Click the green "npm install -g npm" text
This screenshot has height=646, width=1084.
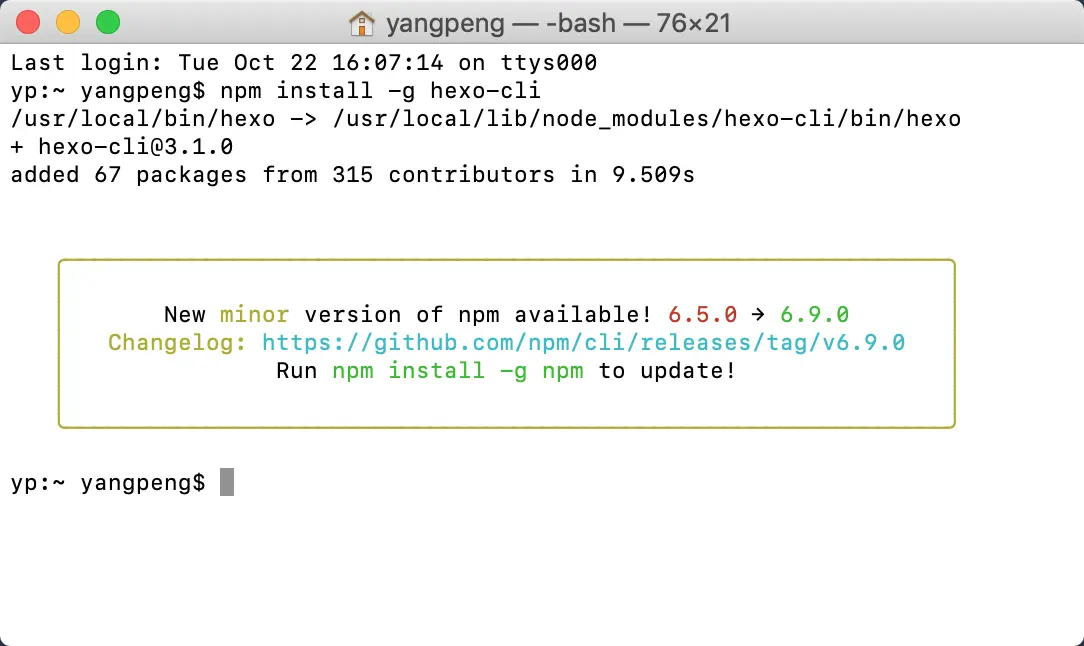[458, 371]
